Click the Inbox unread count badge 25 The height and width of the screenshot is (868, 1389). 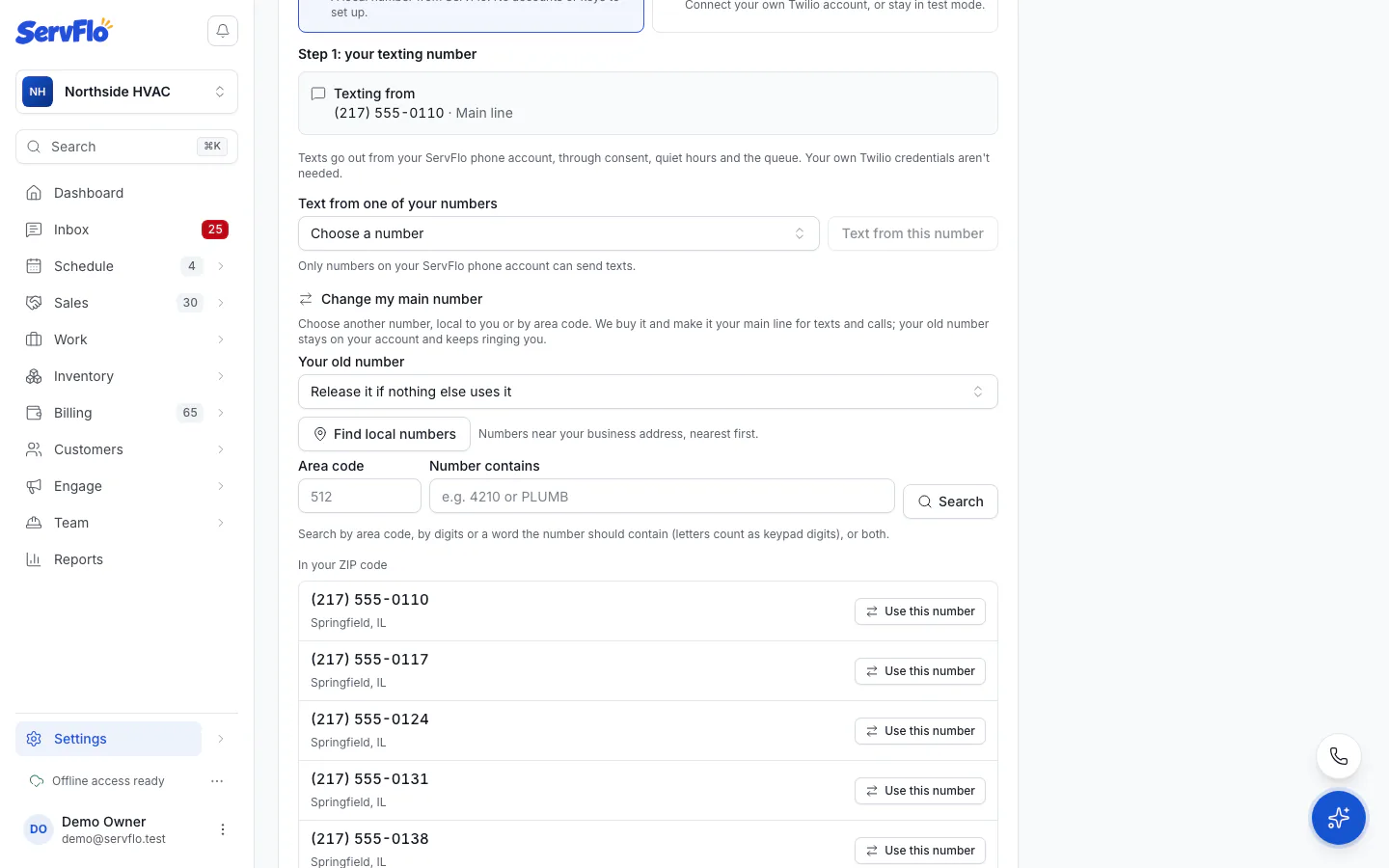coord(215,230)
